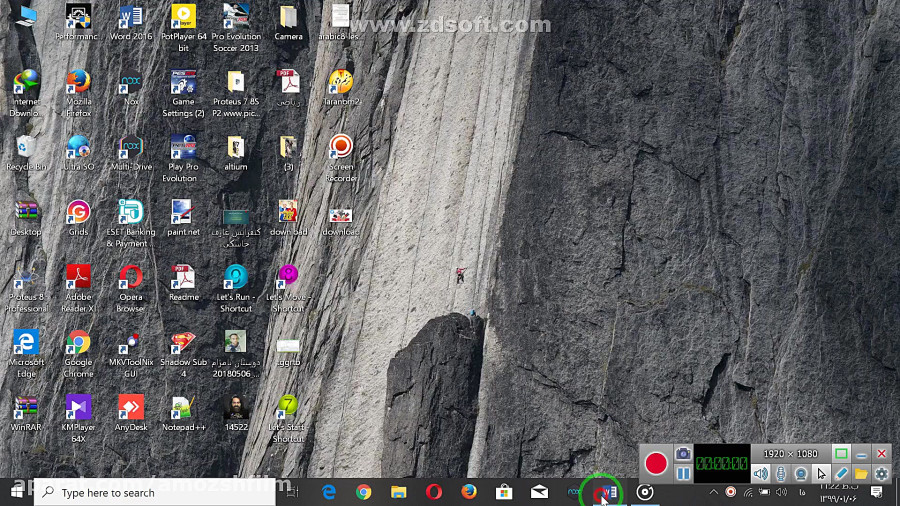Image resolution: width=900 pixels, height=506 pixels.
Task: Minimize the screen recorder toolbar
Action: (x=862, y=454)
